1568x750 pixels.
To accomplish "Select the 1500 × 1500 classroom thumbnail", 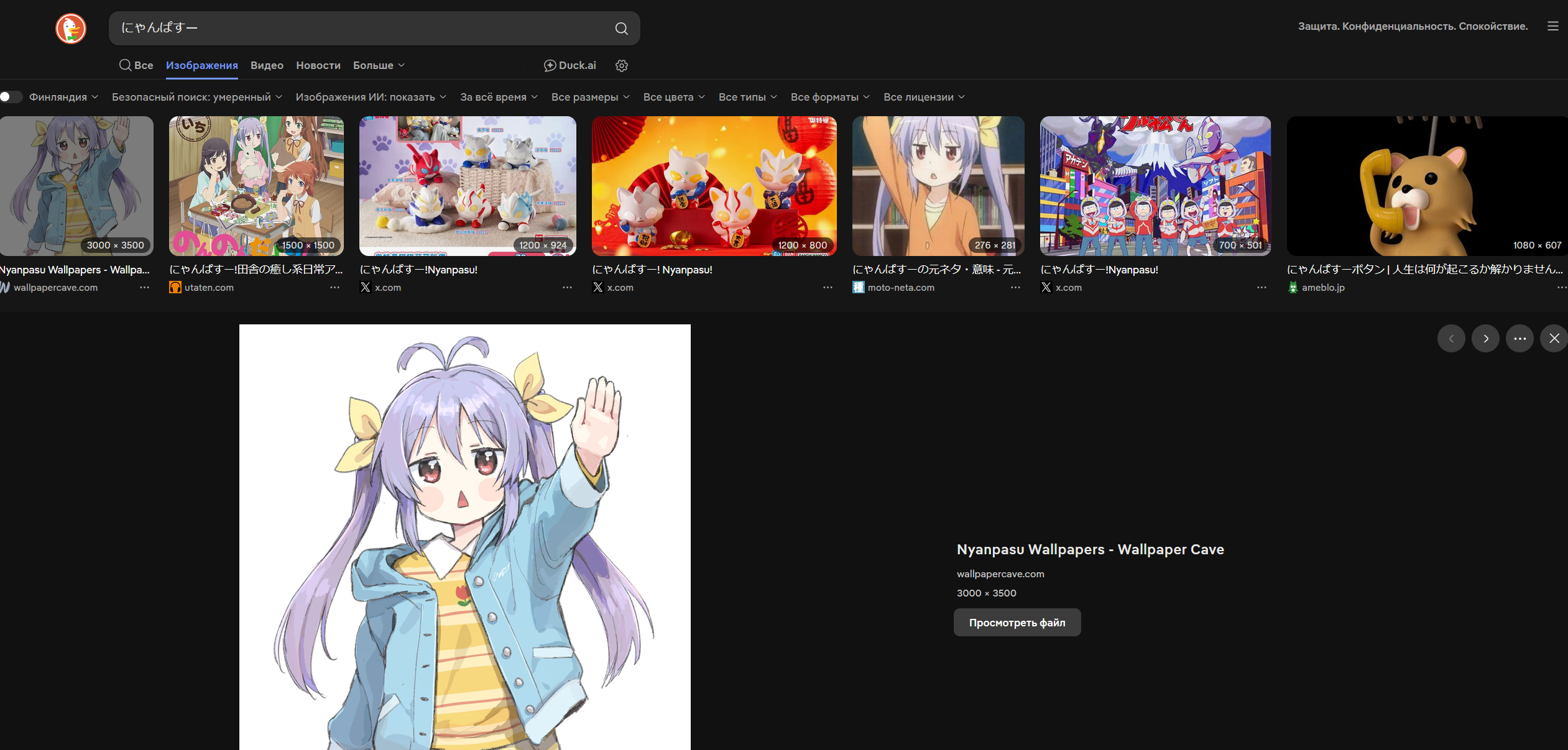I will coord(256,186).
